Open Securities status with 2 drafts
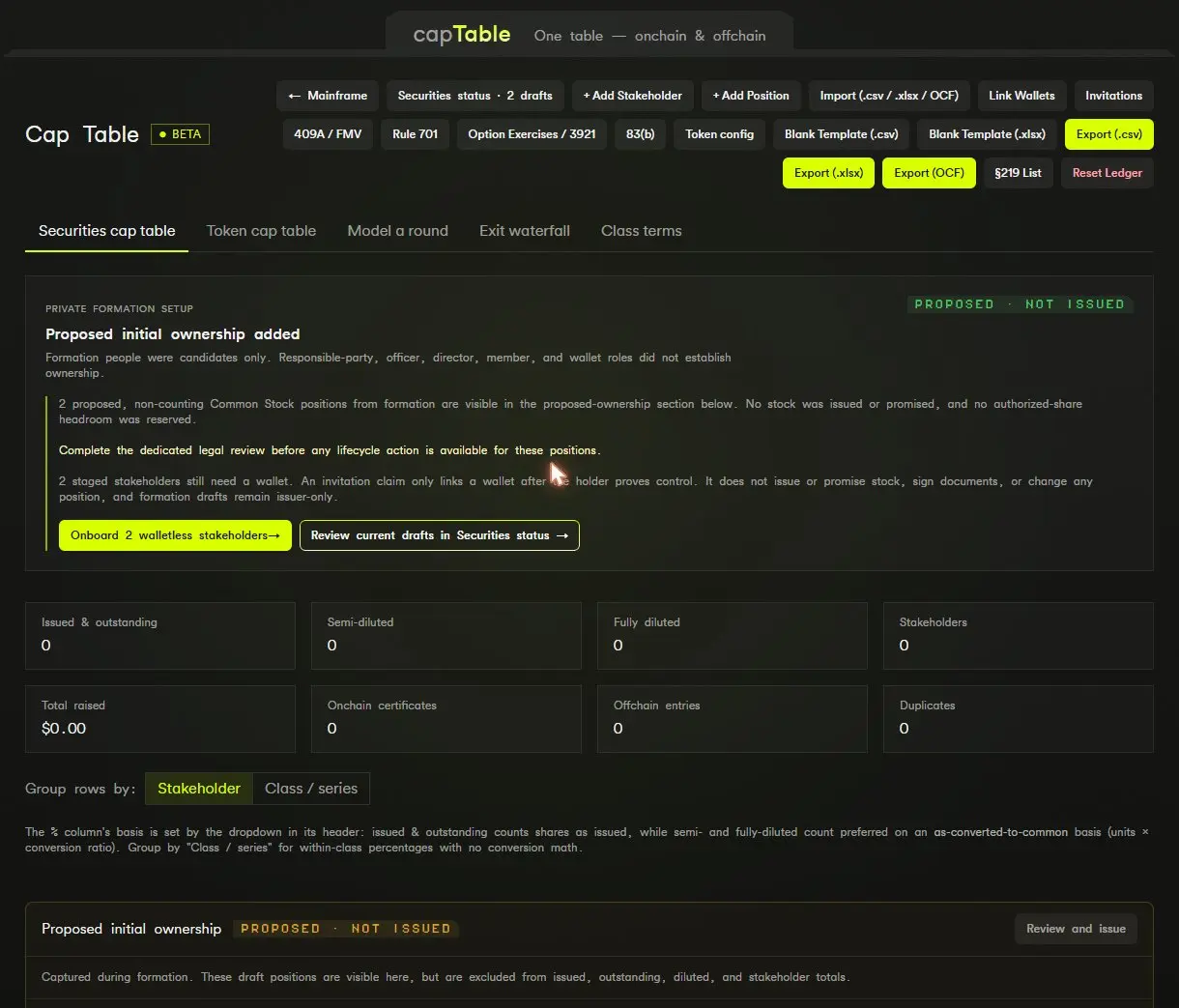This screenshot has height=1008, width=1179. (474, 96)
